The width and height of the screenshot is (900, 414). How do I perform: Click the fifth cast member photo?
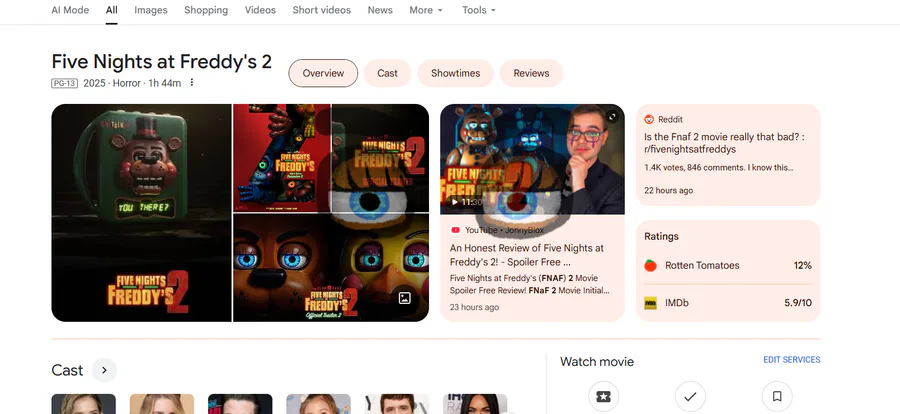(397, 404)
